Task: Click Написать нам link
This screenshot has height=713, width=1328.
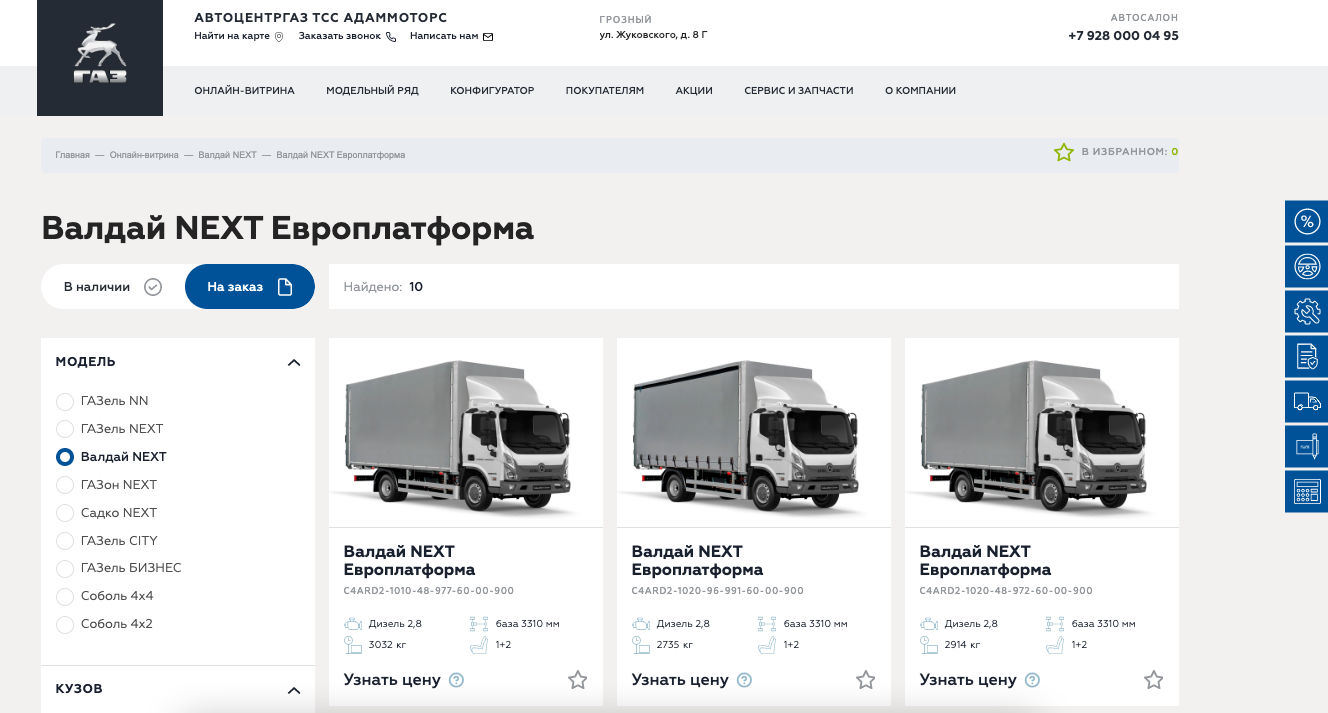Action: (x=444, y=37)
